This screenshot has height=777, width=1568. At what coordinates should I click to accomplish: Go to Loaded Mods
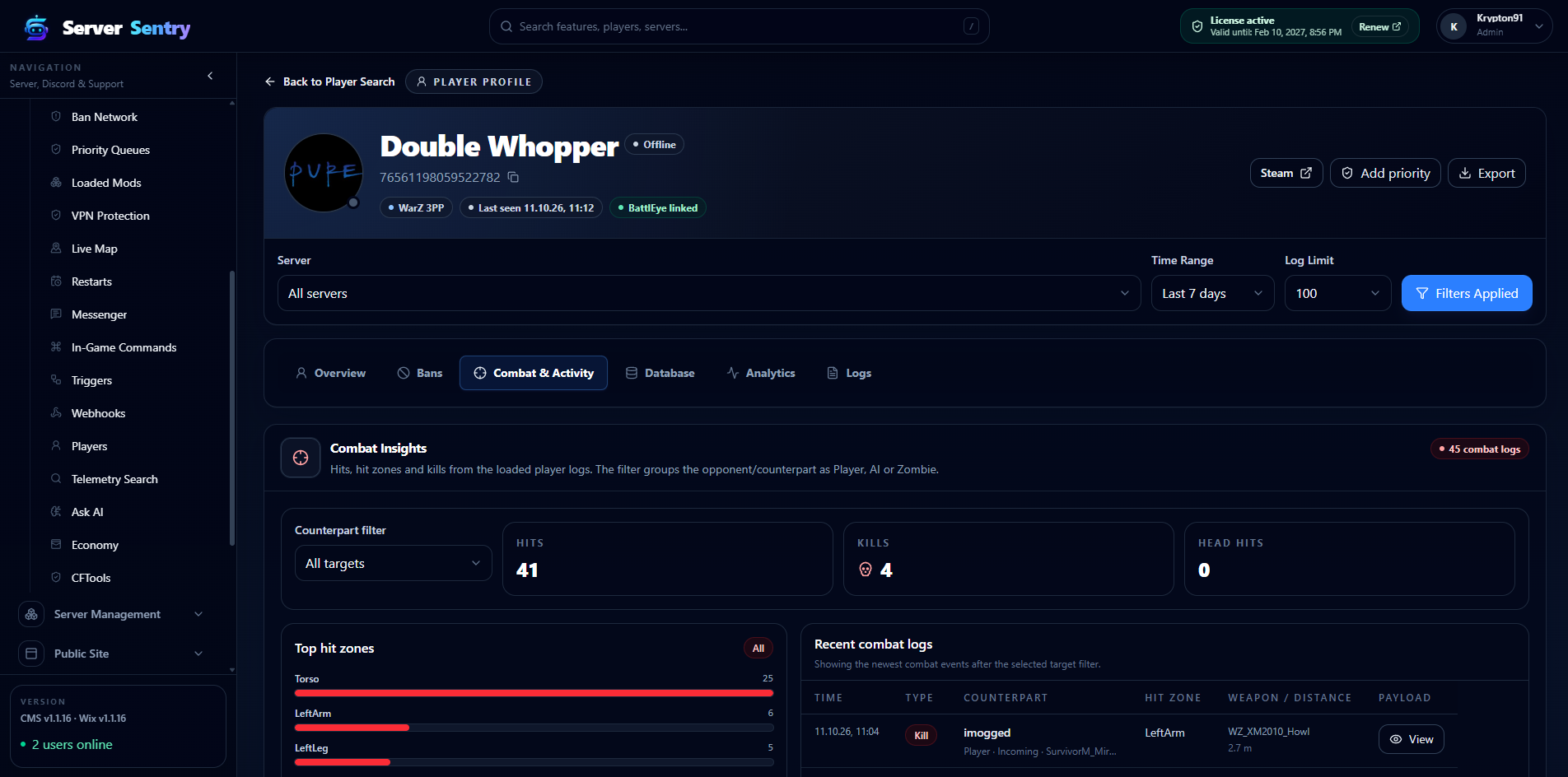point(106,183)
